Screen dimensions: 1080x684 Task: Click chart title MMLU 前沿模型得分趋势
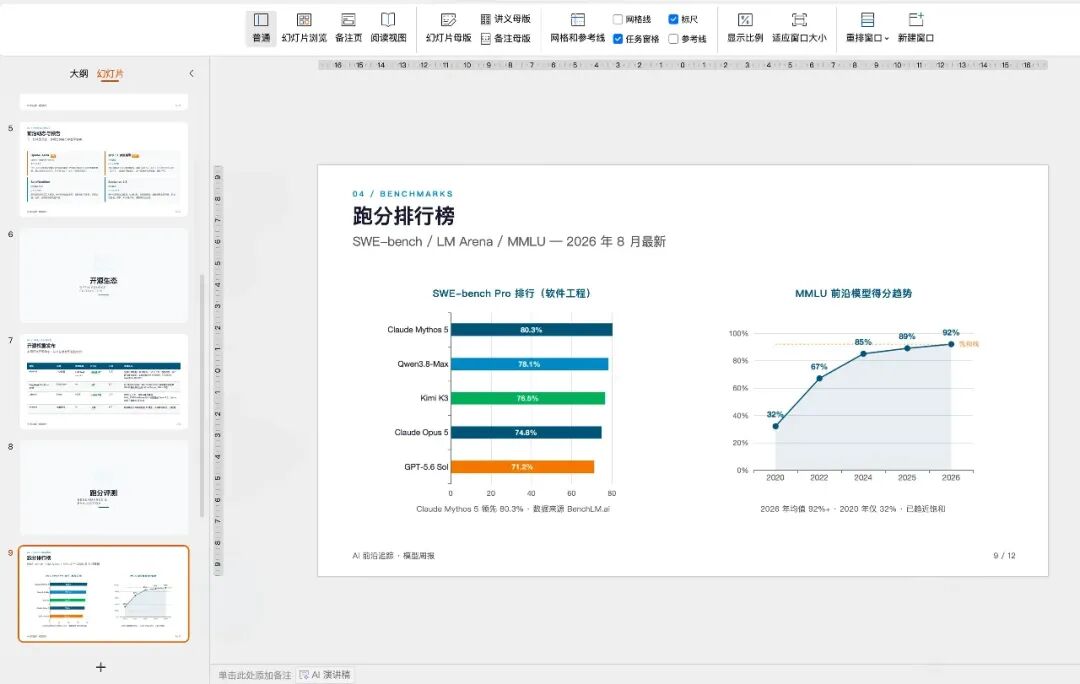click(x=853, y=293)
